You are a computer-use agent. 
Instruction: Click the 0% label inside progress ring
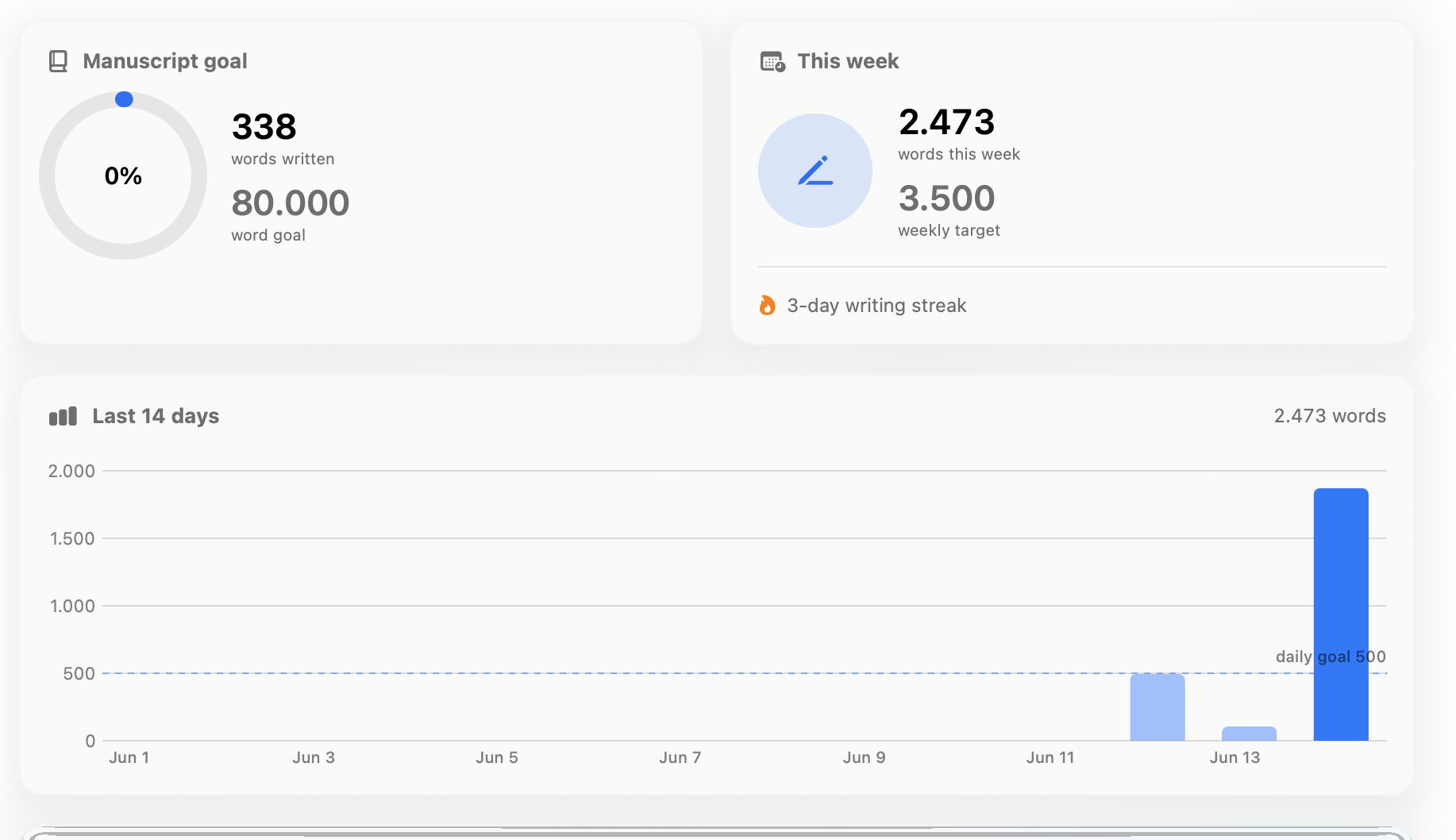[123, 175]
